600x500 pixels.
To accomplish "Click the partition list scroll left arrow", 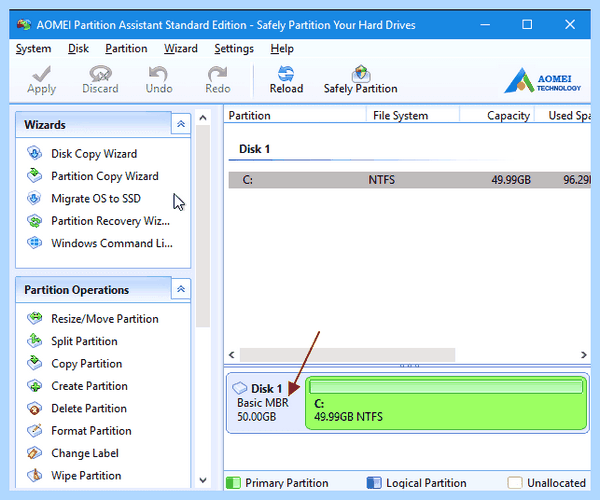I will 232,355.
